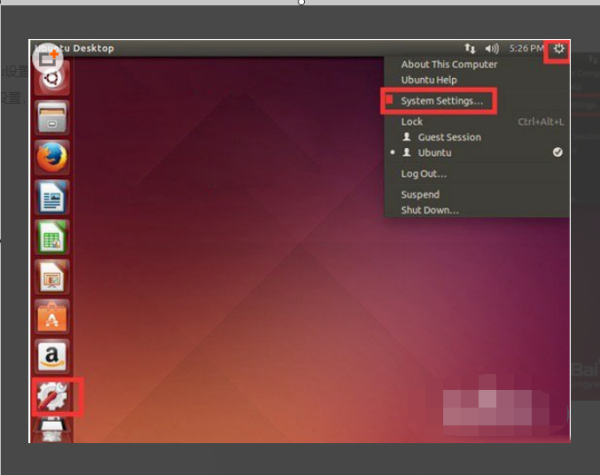This screenshot has height=475, width=600.
Task: Open System Settings gear-and-wrench launcher icon
Action: [x=52, y=396]
